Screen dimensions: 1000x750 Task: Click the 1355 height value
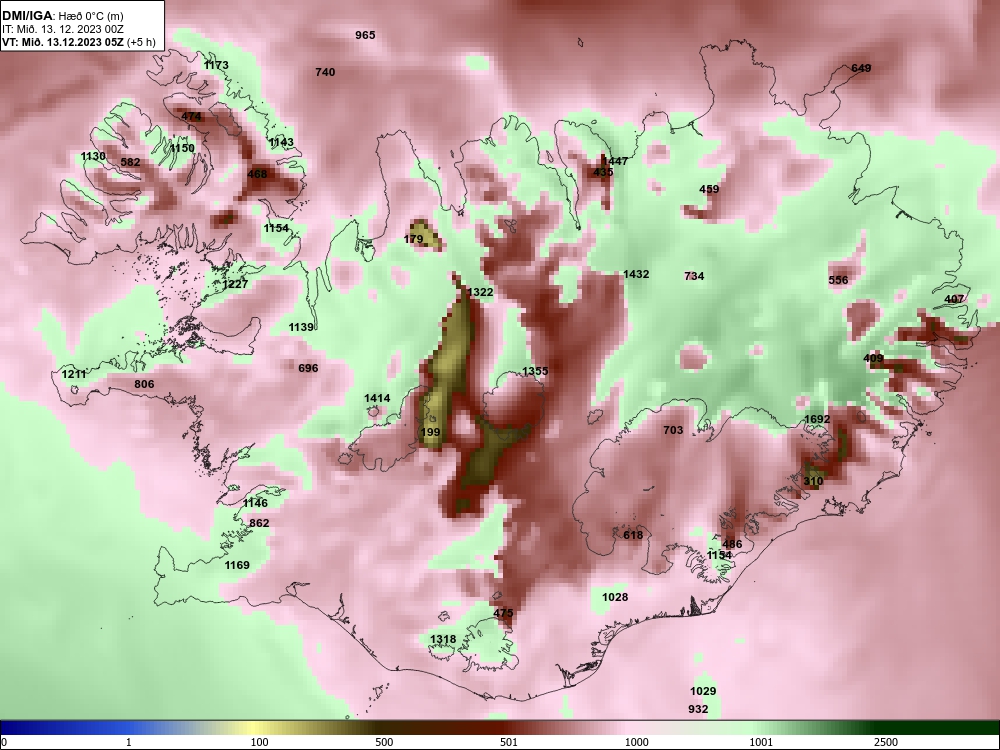(535, 371)
